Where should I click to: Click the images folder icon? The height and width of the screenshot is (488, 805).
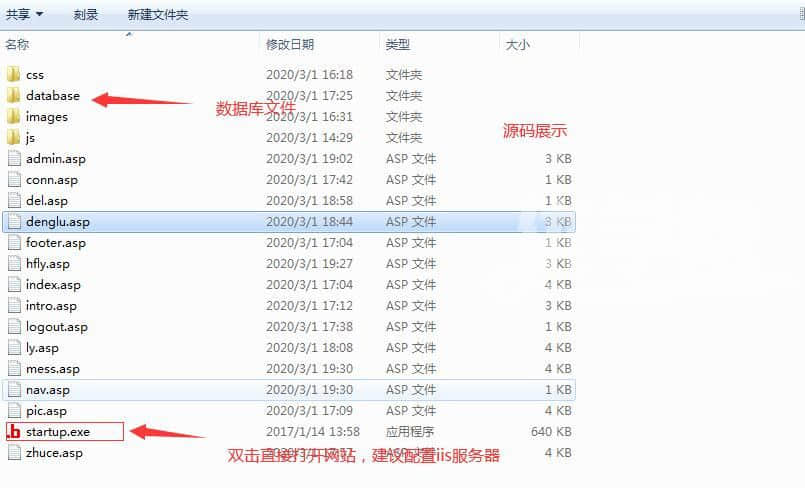[13, 117]
